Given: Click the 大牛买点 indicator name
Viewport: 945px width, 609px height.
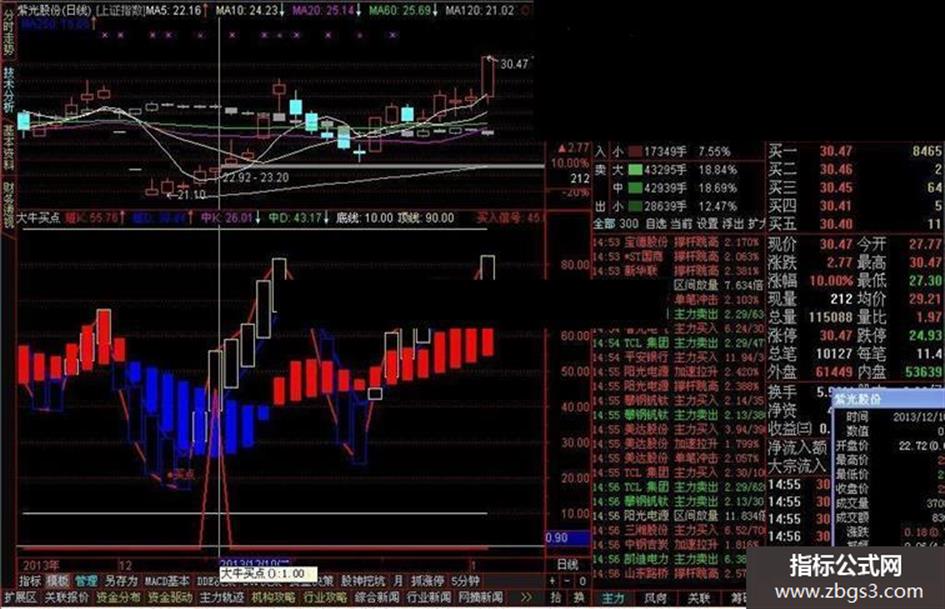Looking at the screenshot, I should 38,217.
